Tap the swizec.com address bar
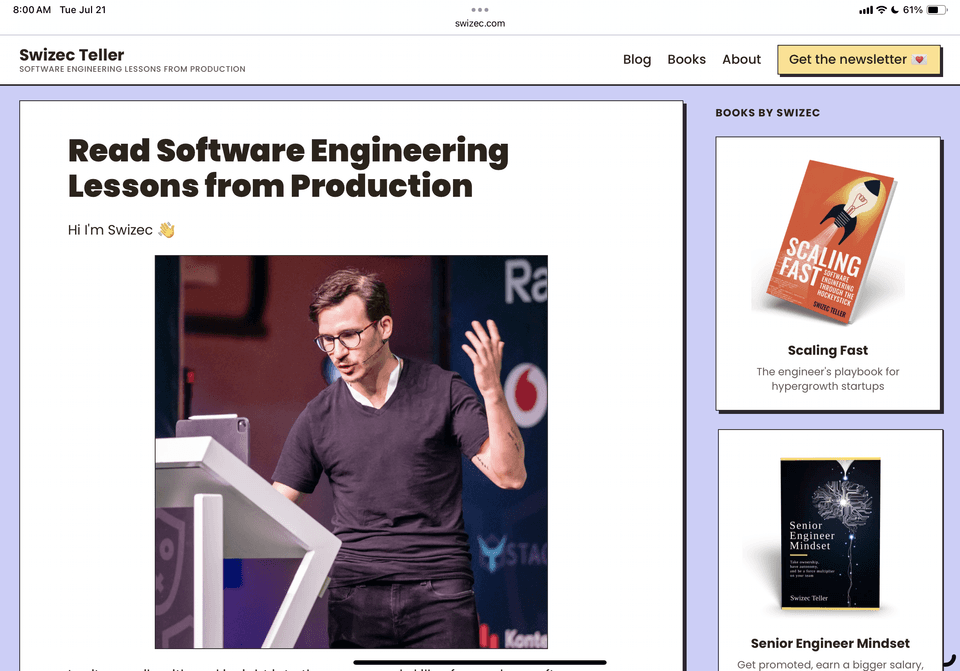The image size is (960, 671). [480, 23]
